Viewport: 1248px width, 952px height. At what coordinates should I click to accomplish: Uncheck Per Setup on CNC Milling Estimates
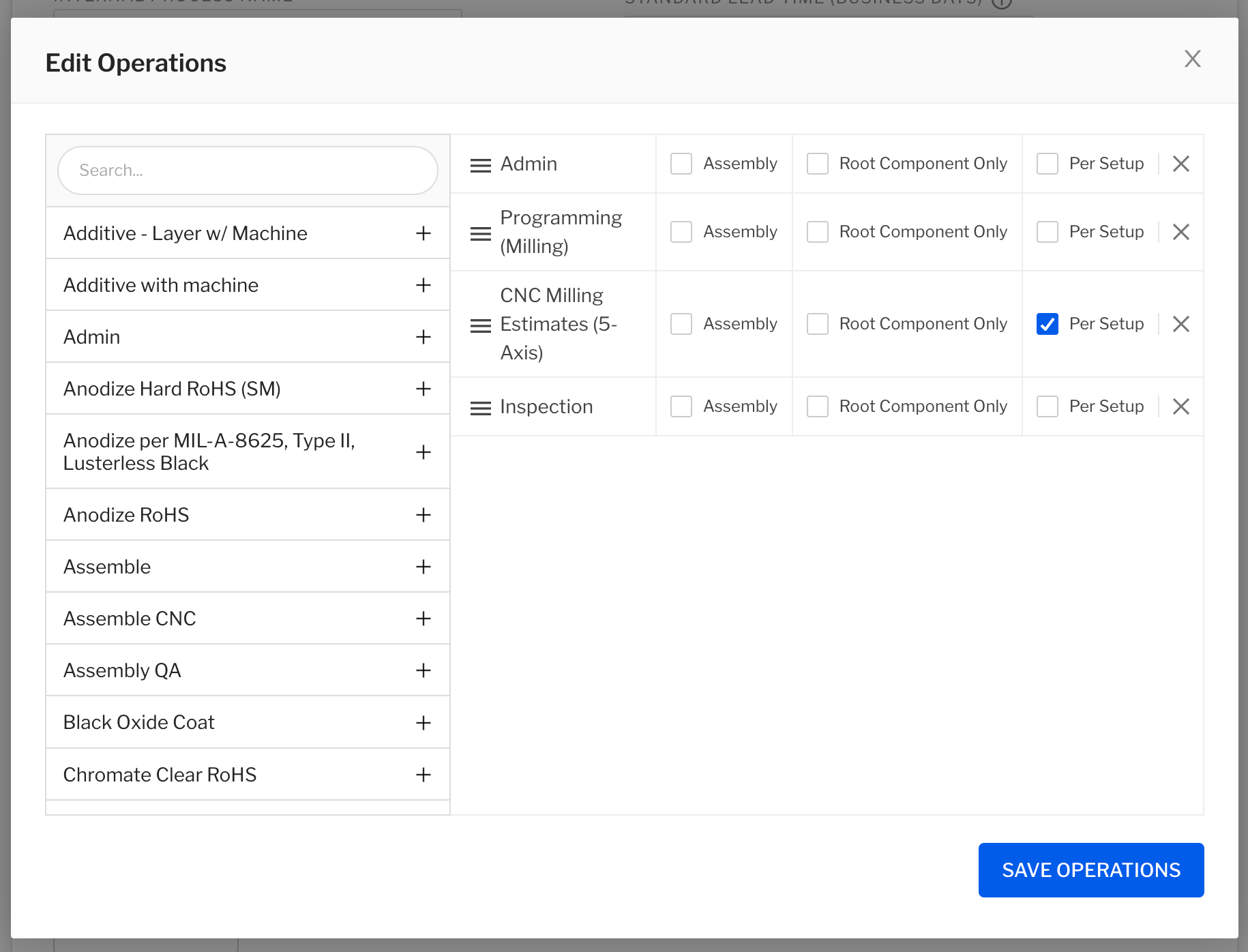(x=1047, y=324)
